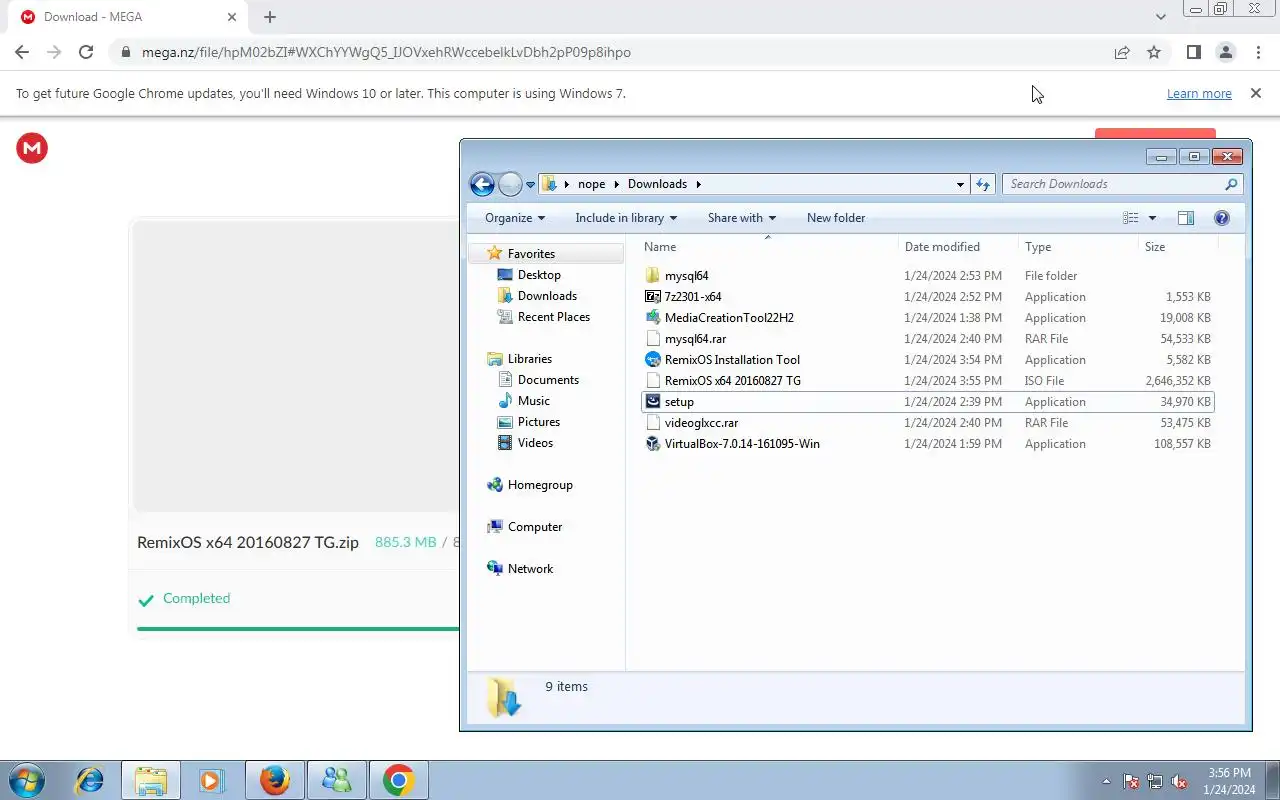1280x800 pixels.
Task: Open Documents library
Action: pos(548,380)
